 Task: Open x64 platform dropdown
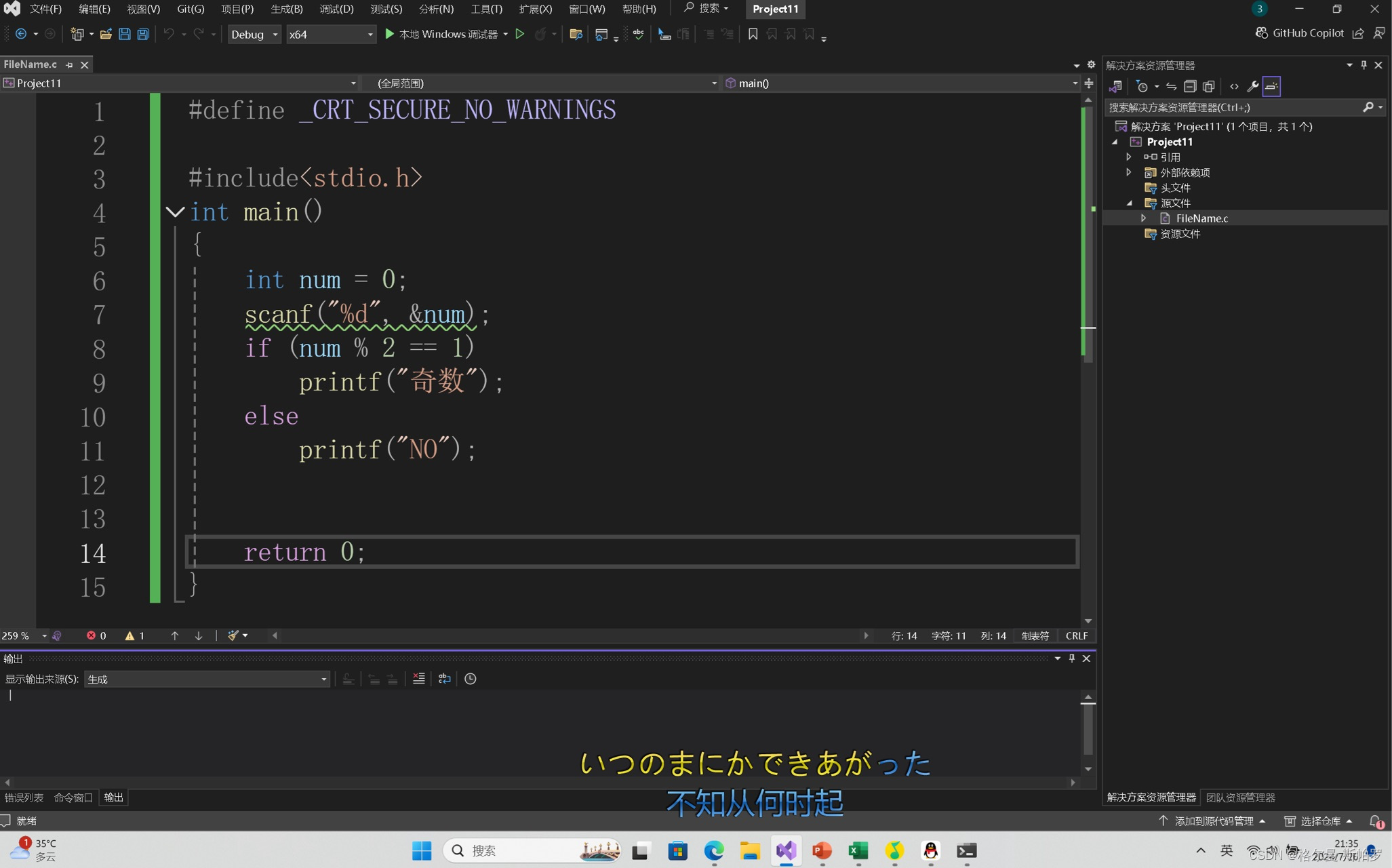[330, 34]
